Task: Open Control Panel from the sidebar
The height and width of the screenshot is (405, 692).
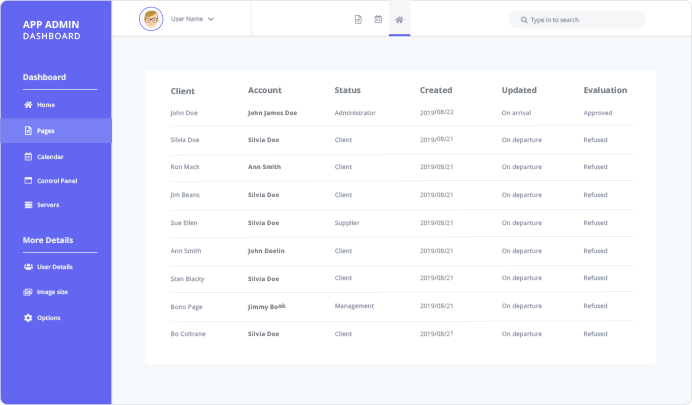Action: [56, 181]
